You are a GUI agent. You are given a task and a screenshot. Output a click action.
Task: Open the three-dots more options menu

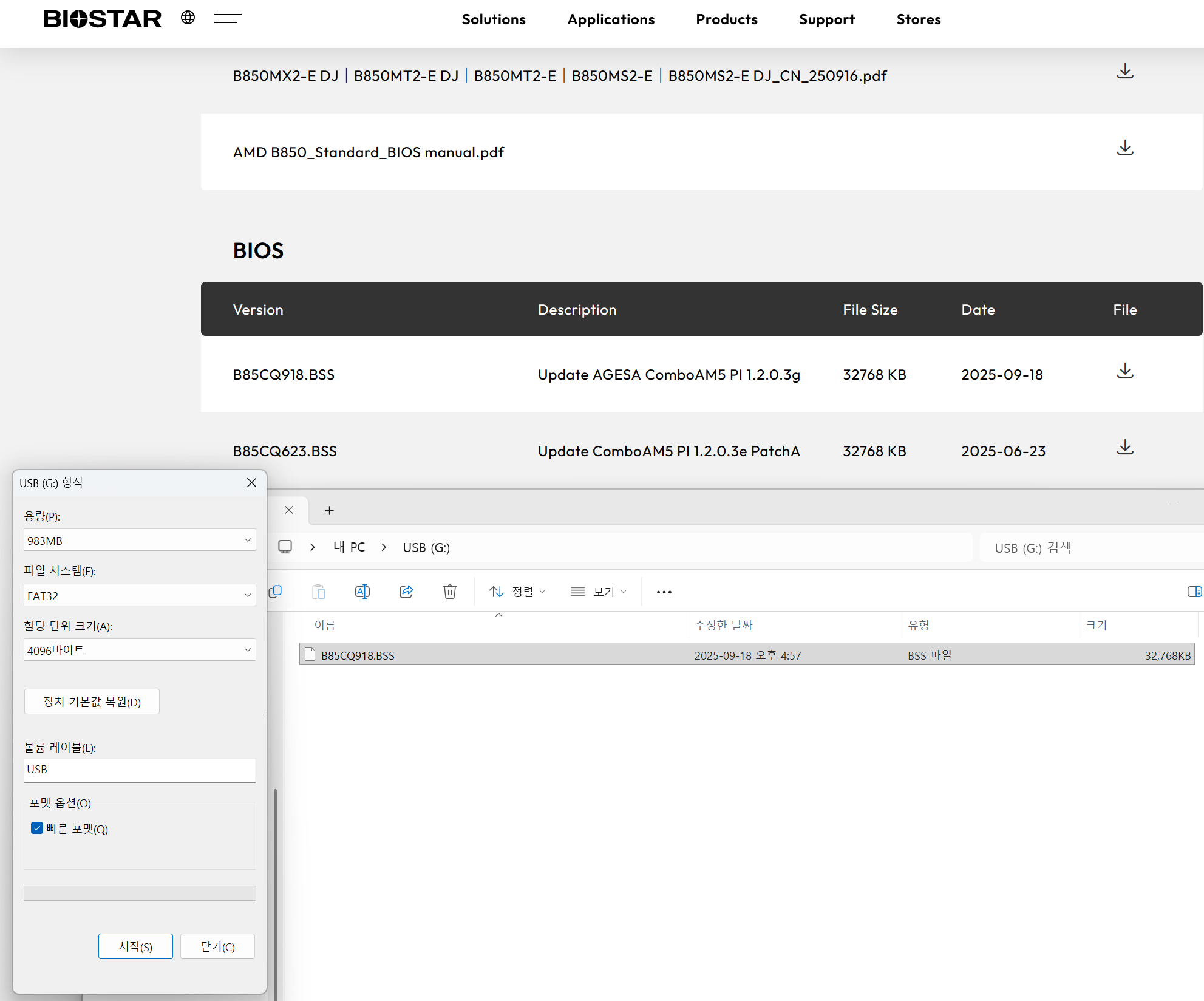pos(664,592)
